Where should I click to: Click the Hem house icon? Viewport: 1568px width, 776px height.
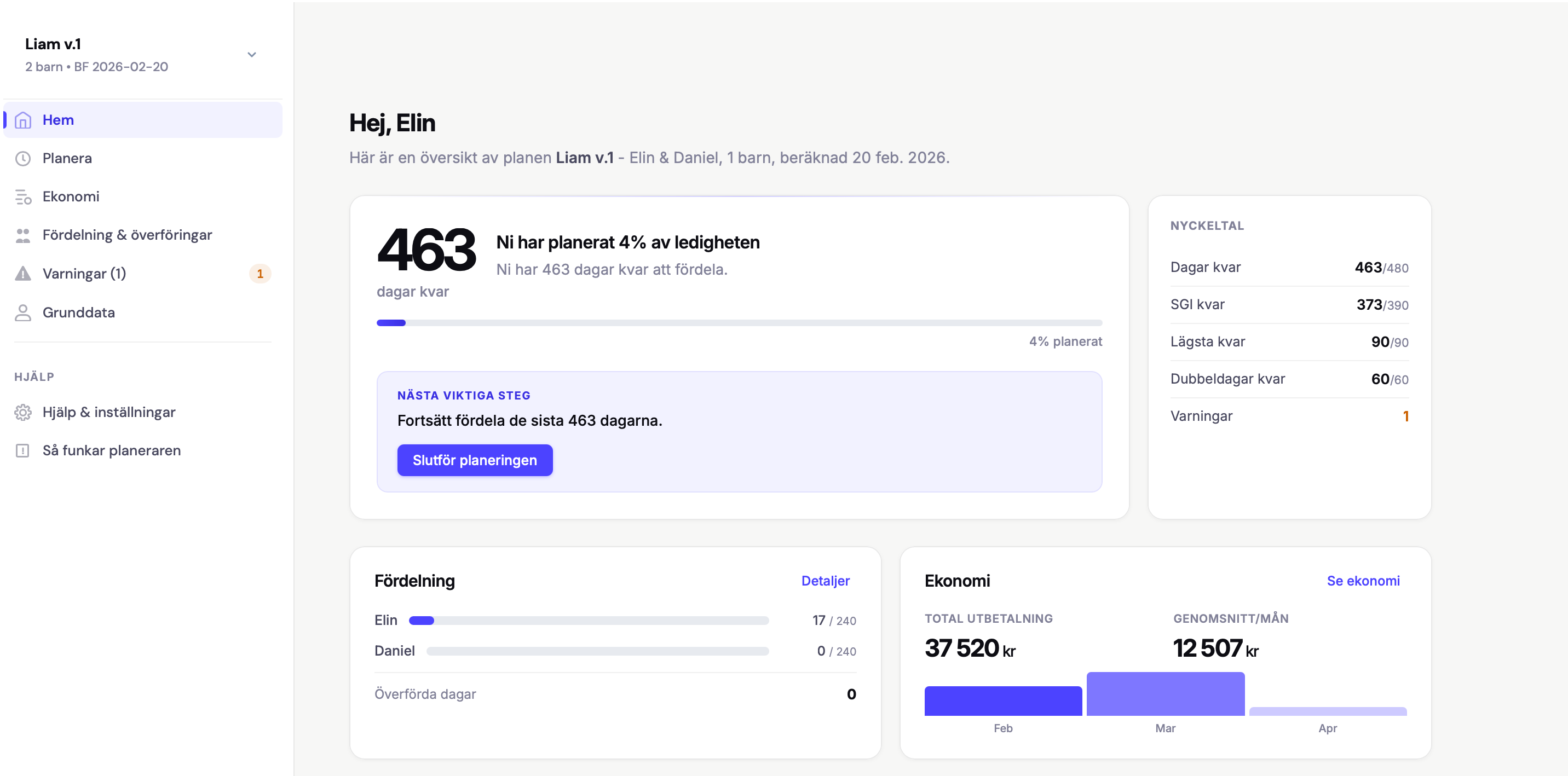[x=23, y=120]
